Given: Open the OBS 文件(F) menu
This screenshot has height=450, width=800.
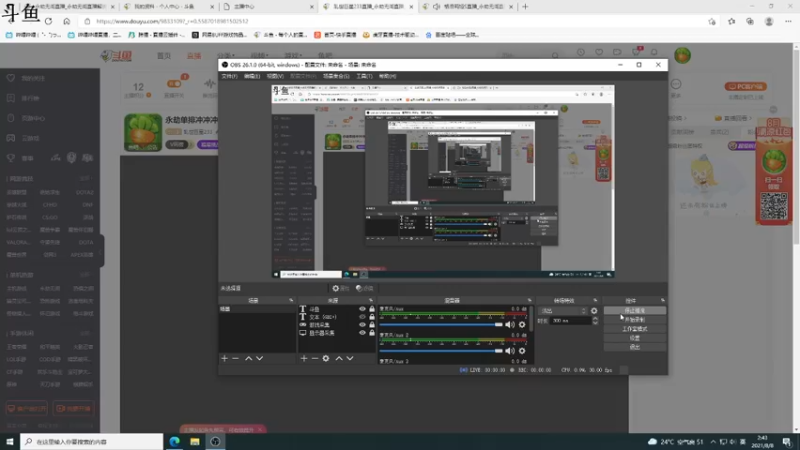Looking at the screenshot, I should (x=230, y=76).
